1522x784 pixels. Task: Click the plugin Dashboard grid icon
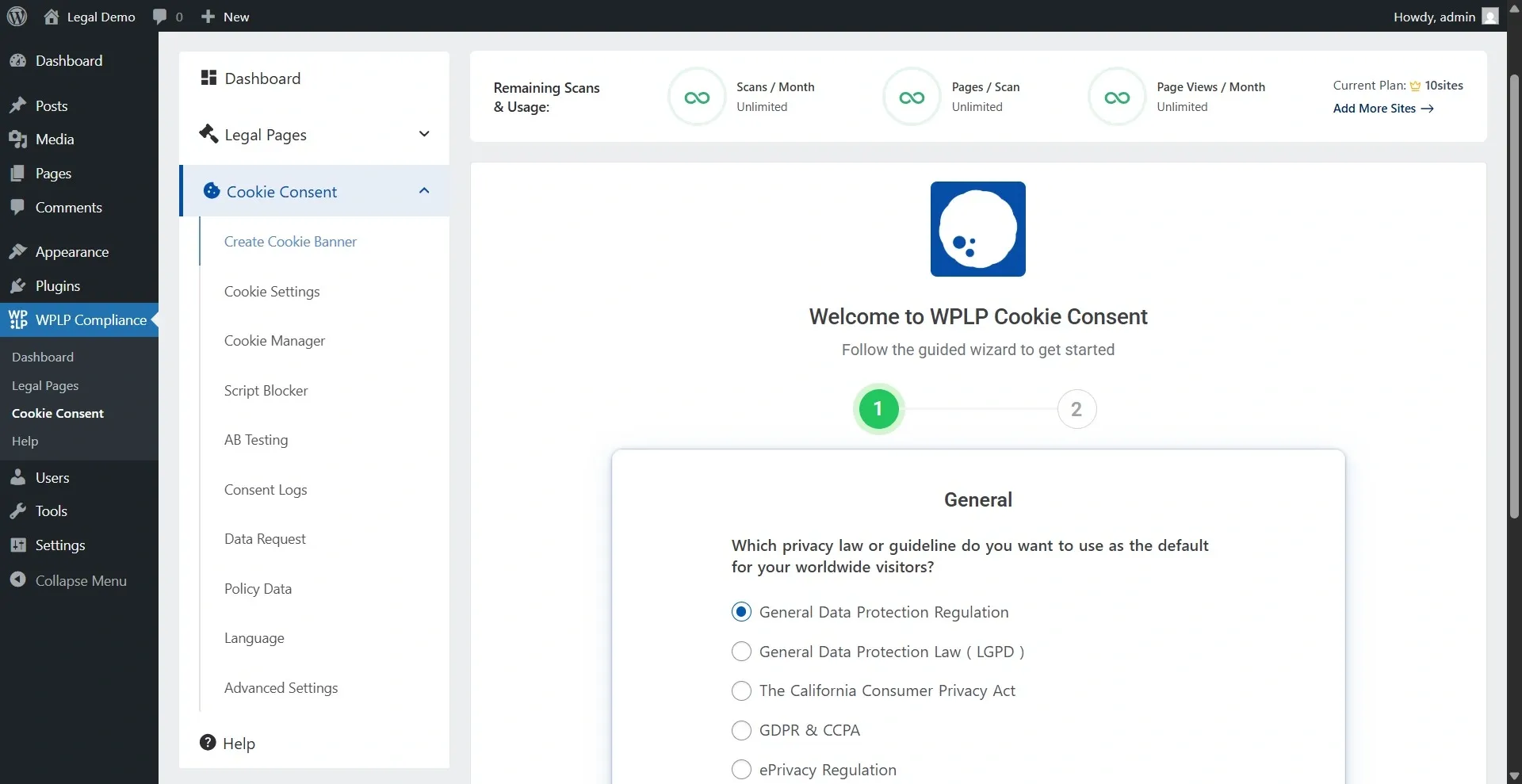tap(208, 77)
